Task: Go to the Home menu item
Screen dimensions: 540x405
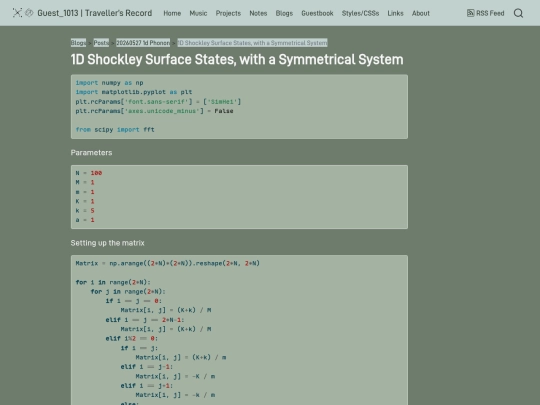Action: (172, 13)
